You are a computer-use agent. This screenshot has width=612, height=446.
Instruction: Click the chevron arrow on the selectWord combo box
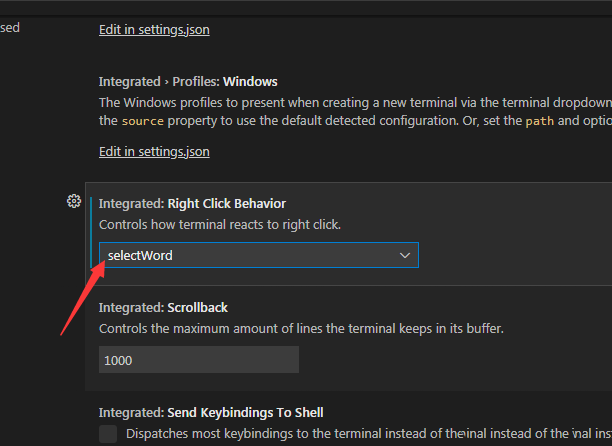[405, 256]
